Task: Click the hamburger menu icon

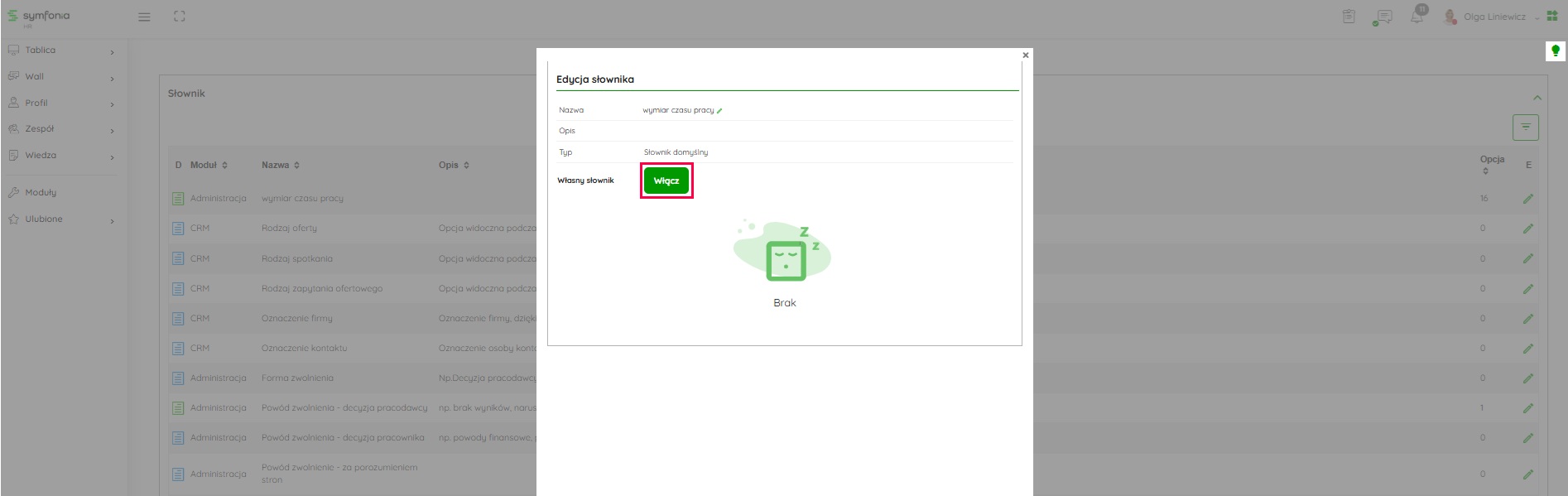Action: (144, 17)
